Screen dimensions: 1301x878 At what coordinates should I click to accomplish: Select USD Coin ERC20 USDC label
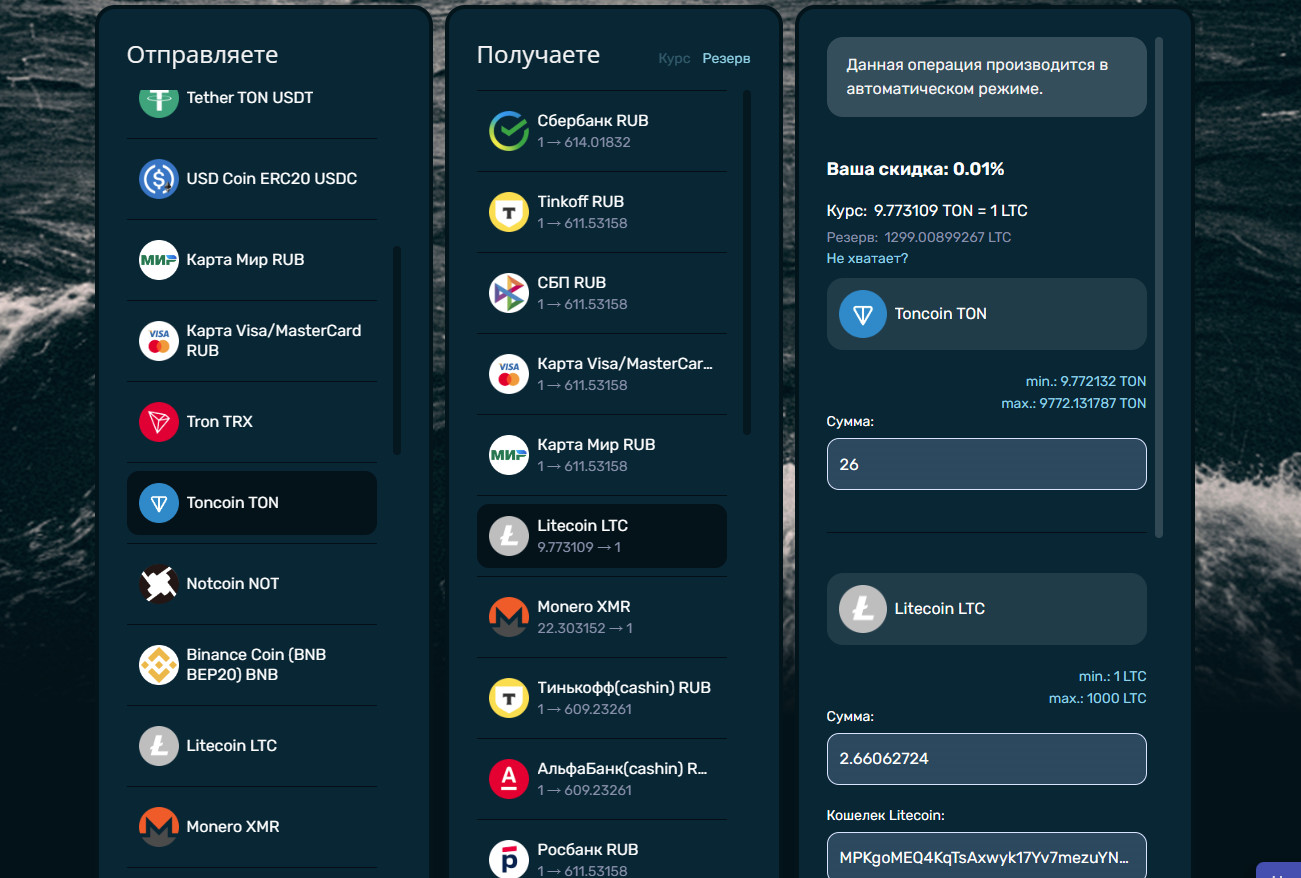pyautogui.click(x=272, y=179)
